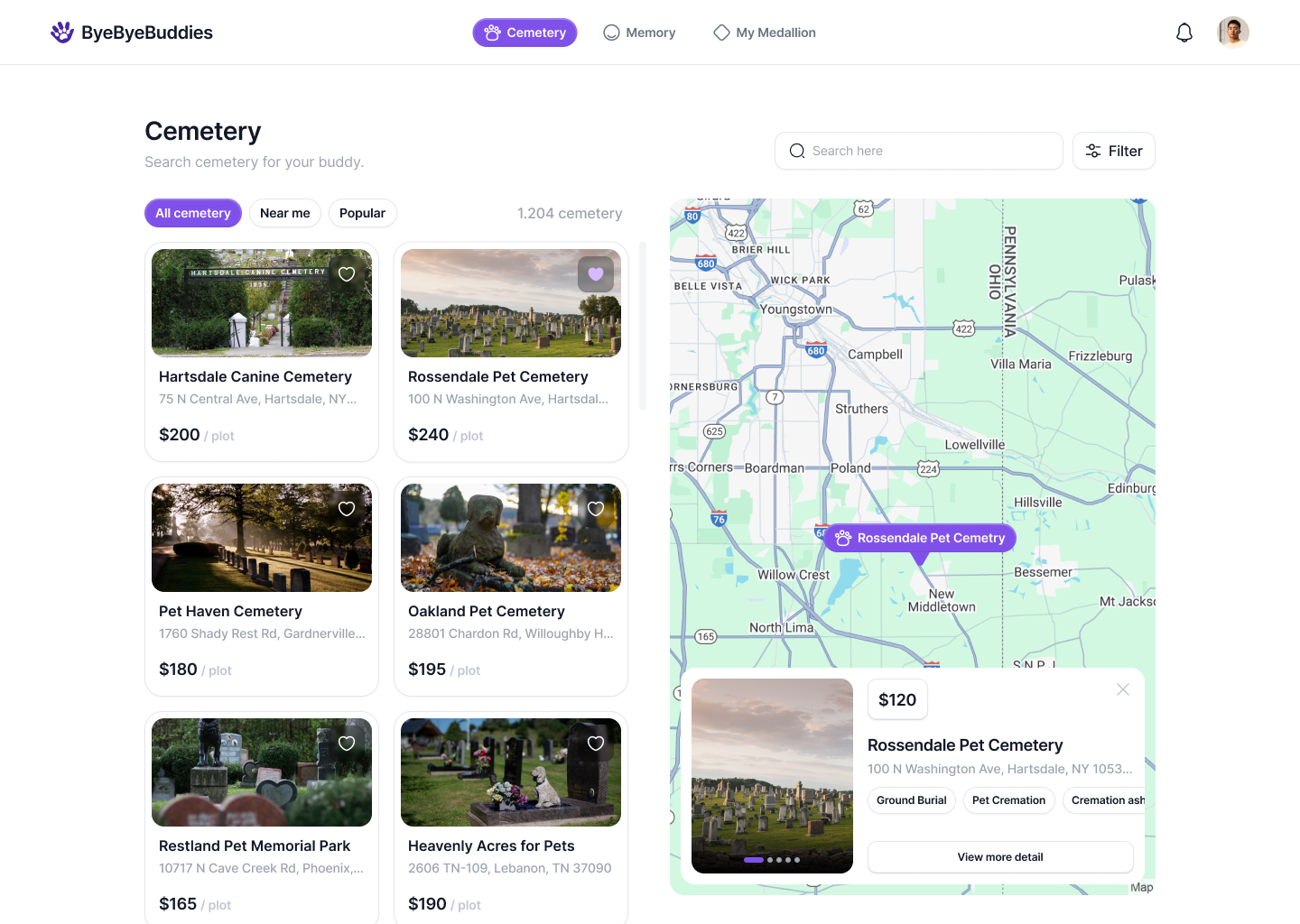Image resolution: width=1300 pixels, height=924 pixels.
Task: Open Rossendale Pet Cemetery card photo
Action: pos(511,303)
